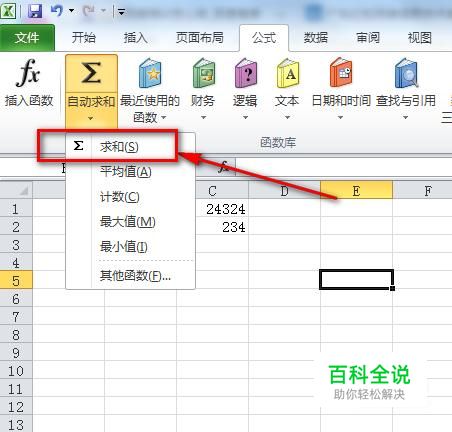Choose 平均值(A) from the menu
452x432 pixels.
coord(130,172)
